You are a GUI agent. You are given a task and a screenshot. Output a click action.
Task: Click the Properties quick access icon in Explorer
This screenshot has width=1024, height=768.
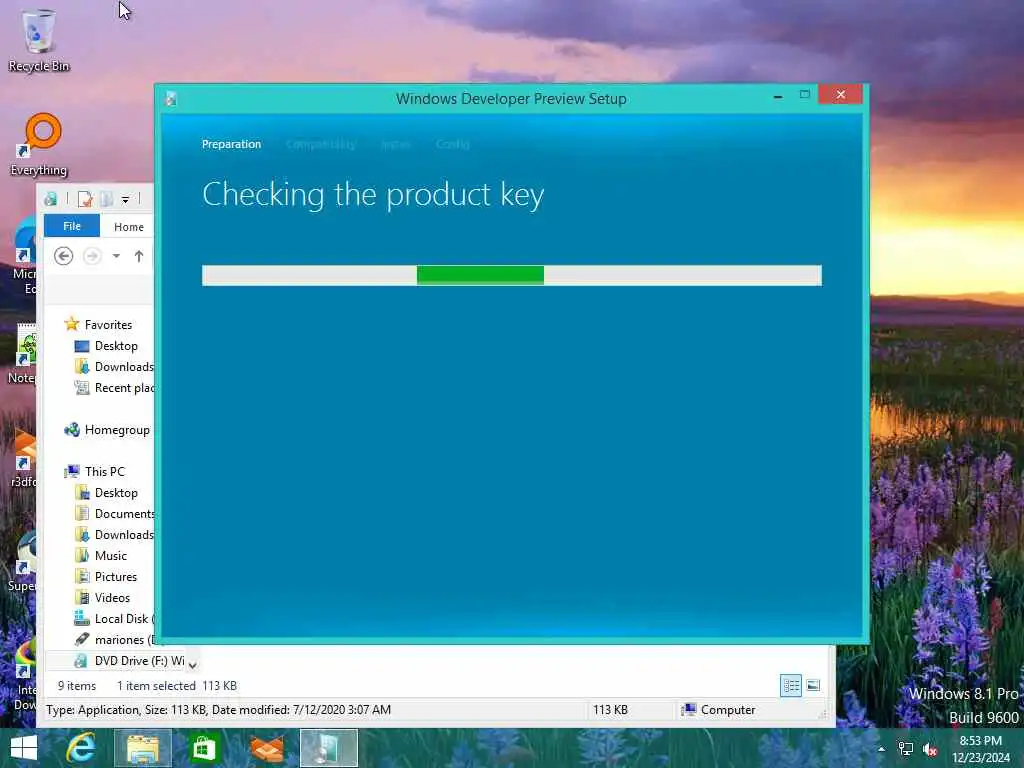pos(85,199)
